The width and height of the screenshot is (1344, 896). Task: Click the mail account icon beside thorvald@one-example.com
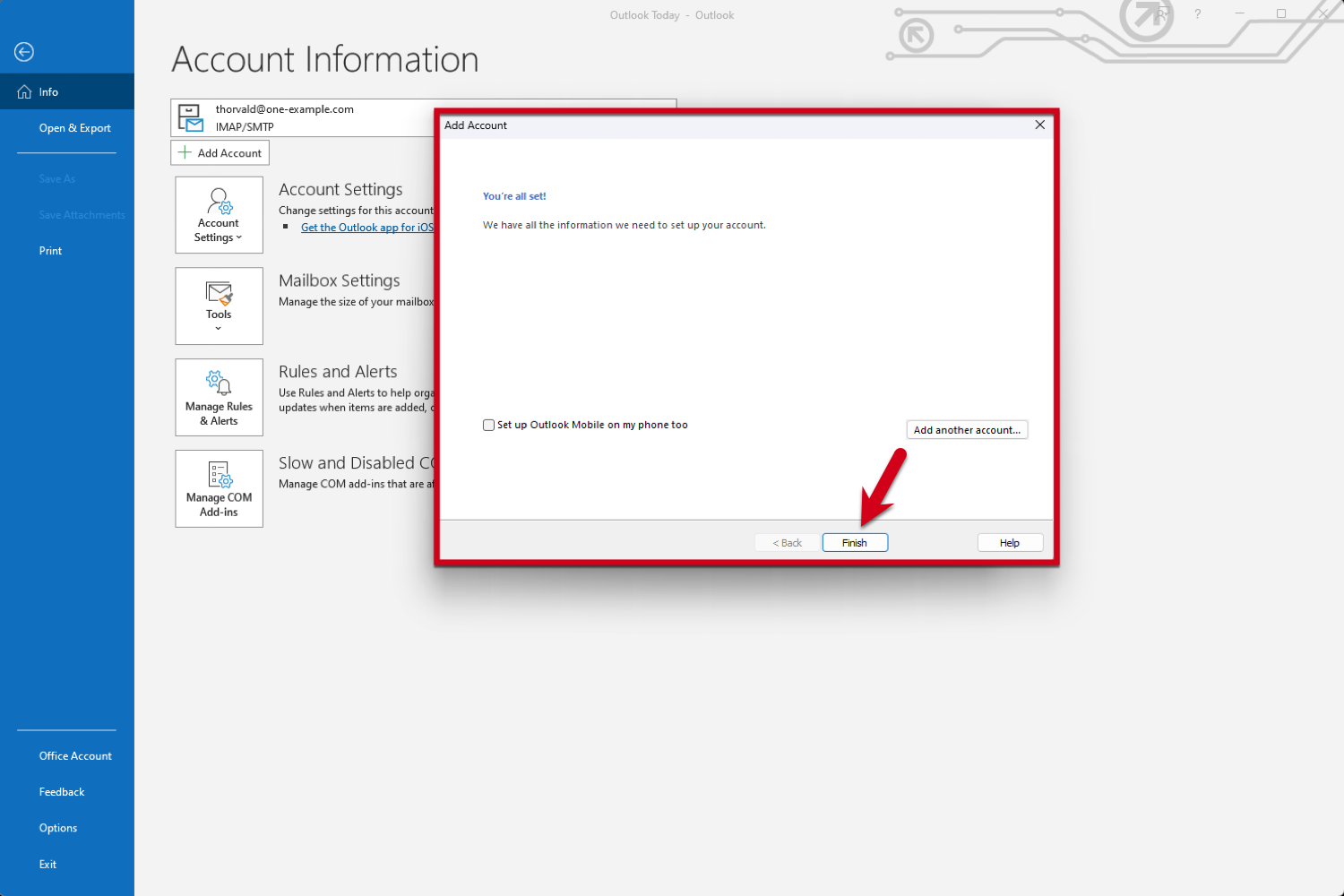(190, 117)
